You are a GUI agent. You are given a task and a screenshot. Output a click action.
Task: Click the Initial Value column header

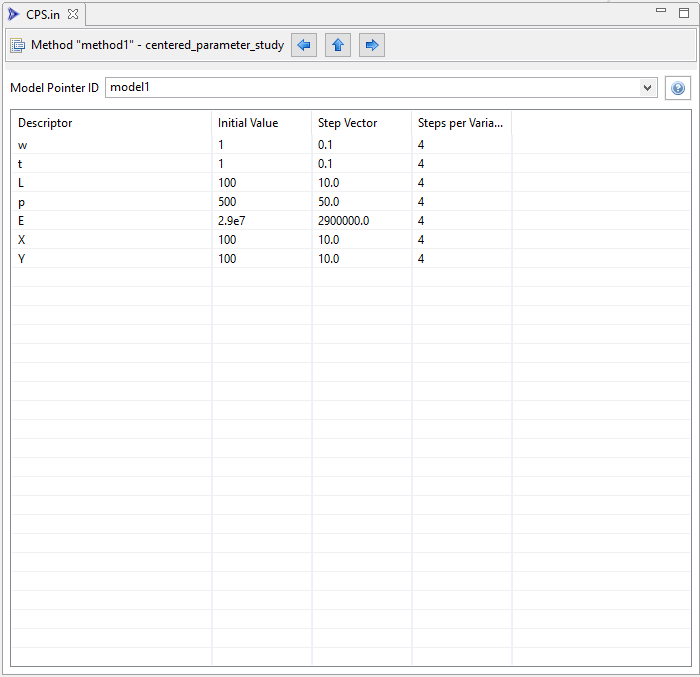tap(248, 123)
